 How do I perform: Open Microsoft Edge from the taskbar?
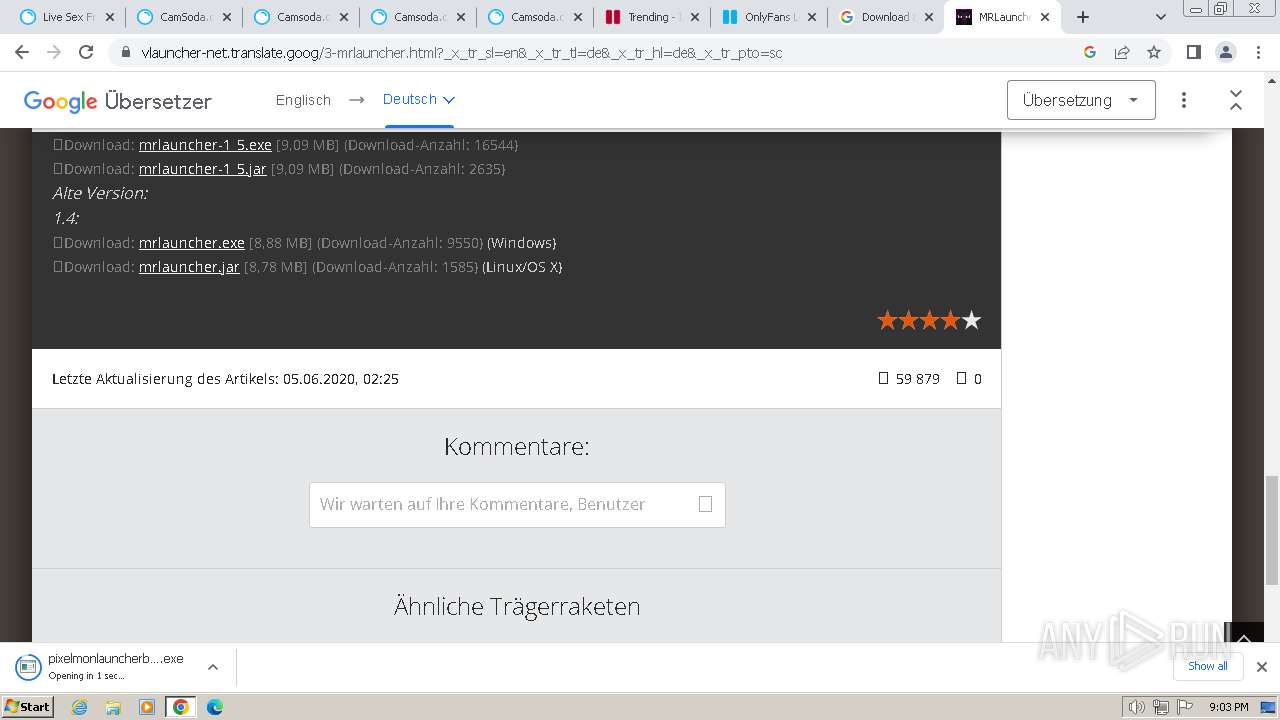coord(214,707)
